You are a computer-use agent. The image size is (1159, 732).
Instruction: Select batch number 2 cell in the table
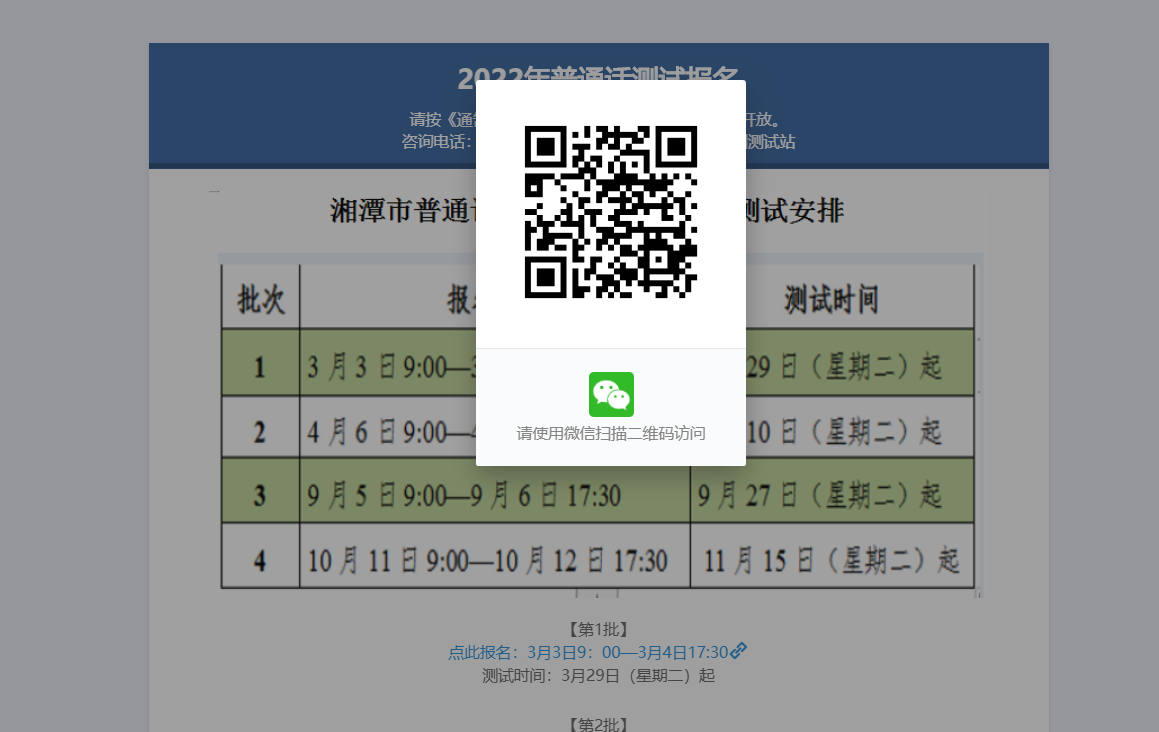point(261,427)
